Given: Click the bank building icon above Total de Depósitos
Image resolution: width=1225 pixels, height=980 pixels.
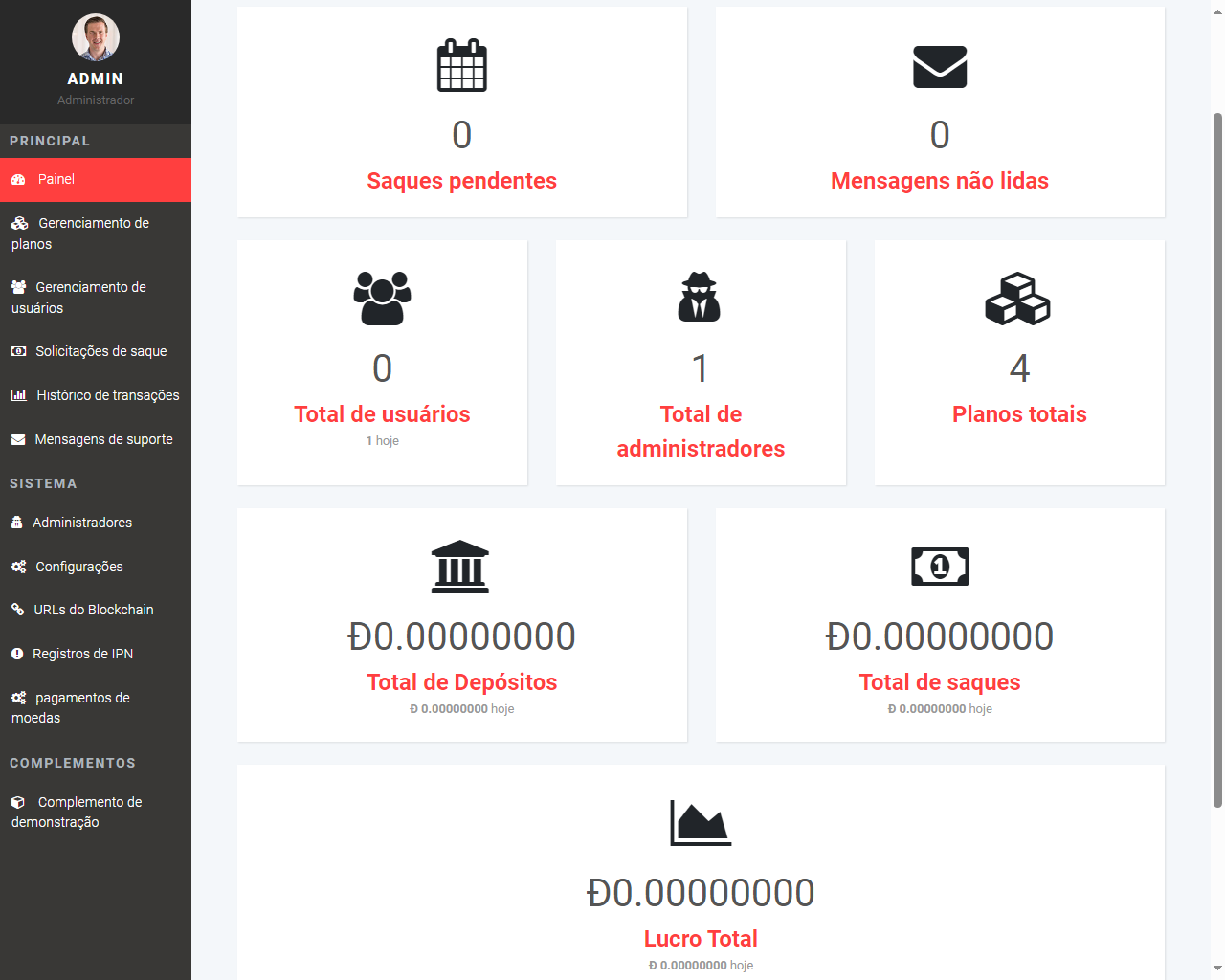Looking at the screenshot, I should [460, 567].
